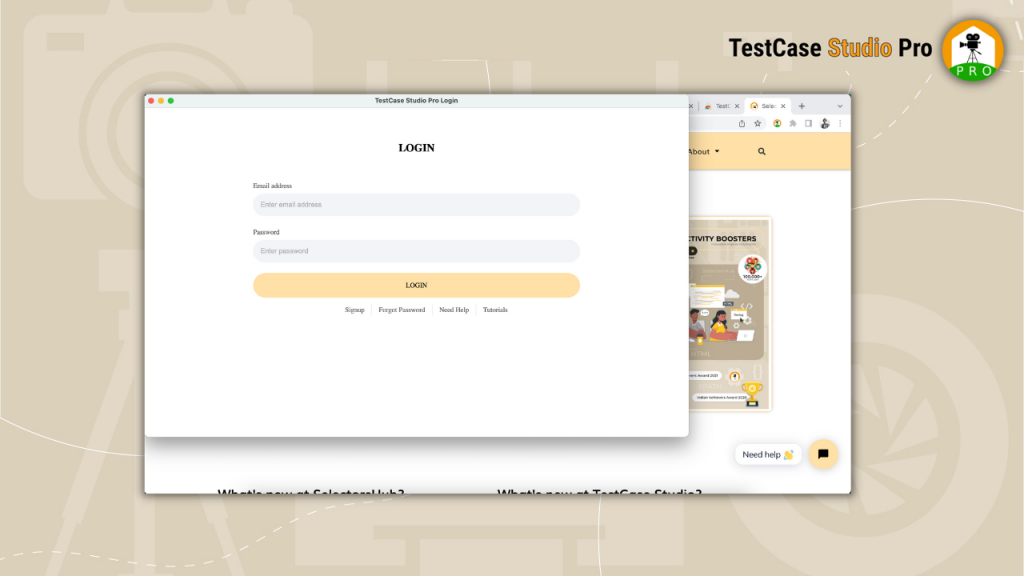Close the Chrome Web Store browser tab

point(737,106)
